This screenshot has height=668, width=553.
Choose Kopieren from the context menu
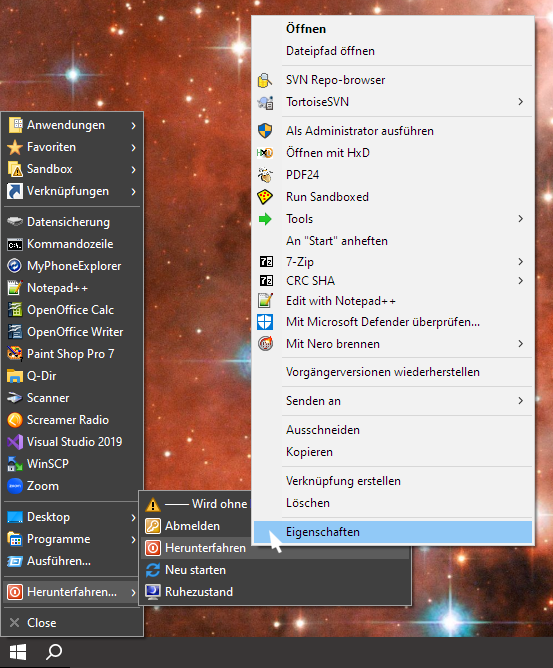pos(393,452)
